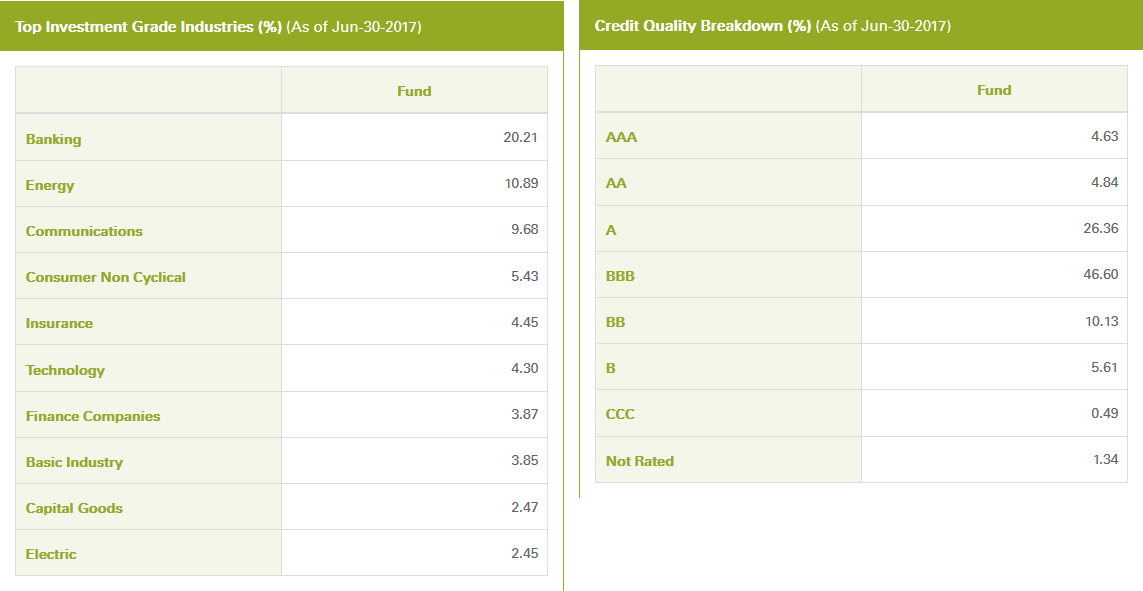Select the Energy industry label
This screenshot has height=591, width=1143.
pyautogui.click(x=50, y=185)
